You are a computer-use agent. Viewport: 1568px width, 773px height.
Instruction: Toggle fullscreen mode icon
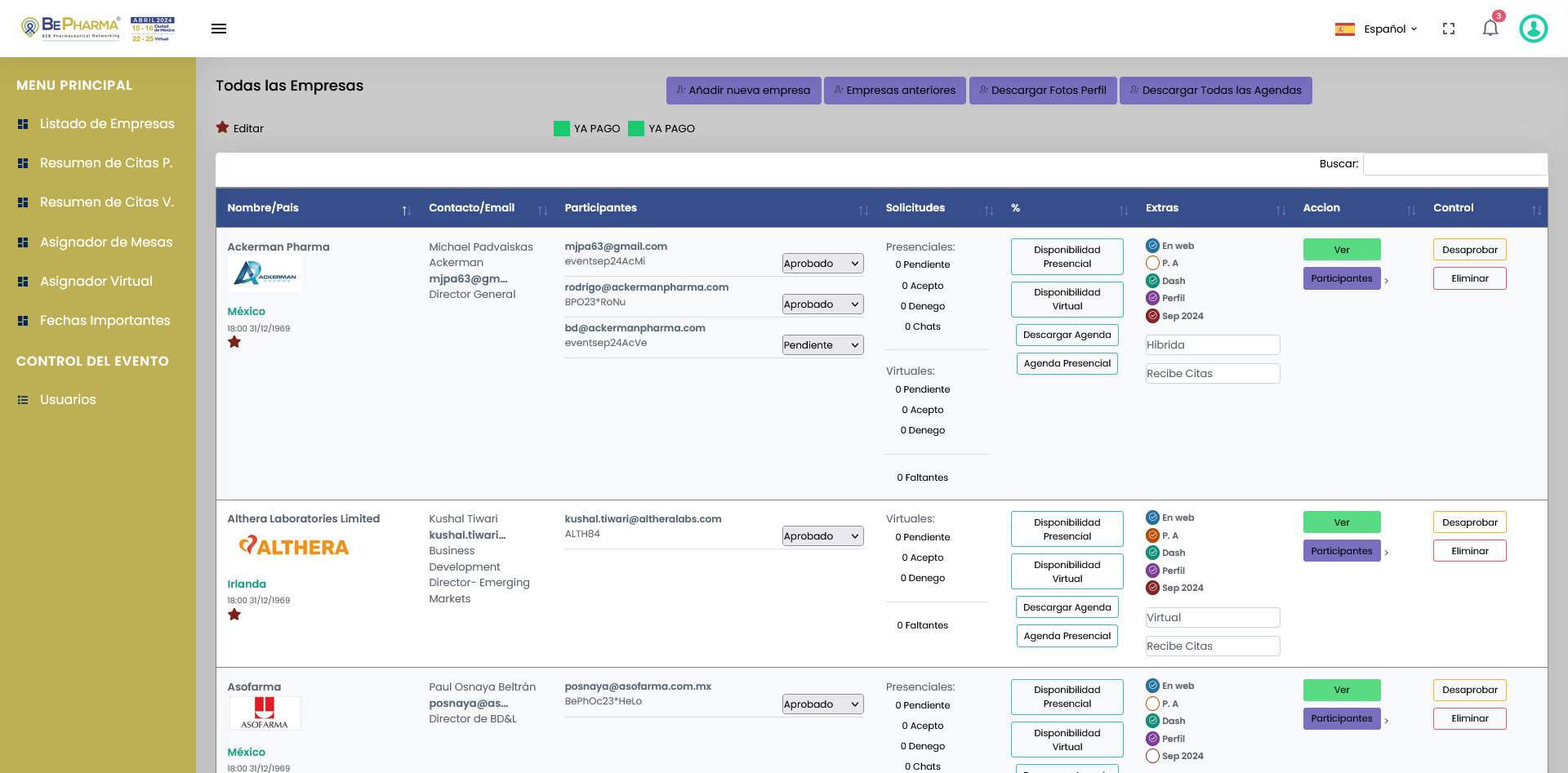pos(1449,29)
